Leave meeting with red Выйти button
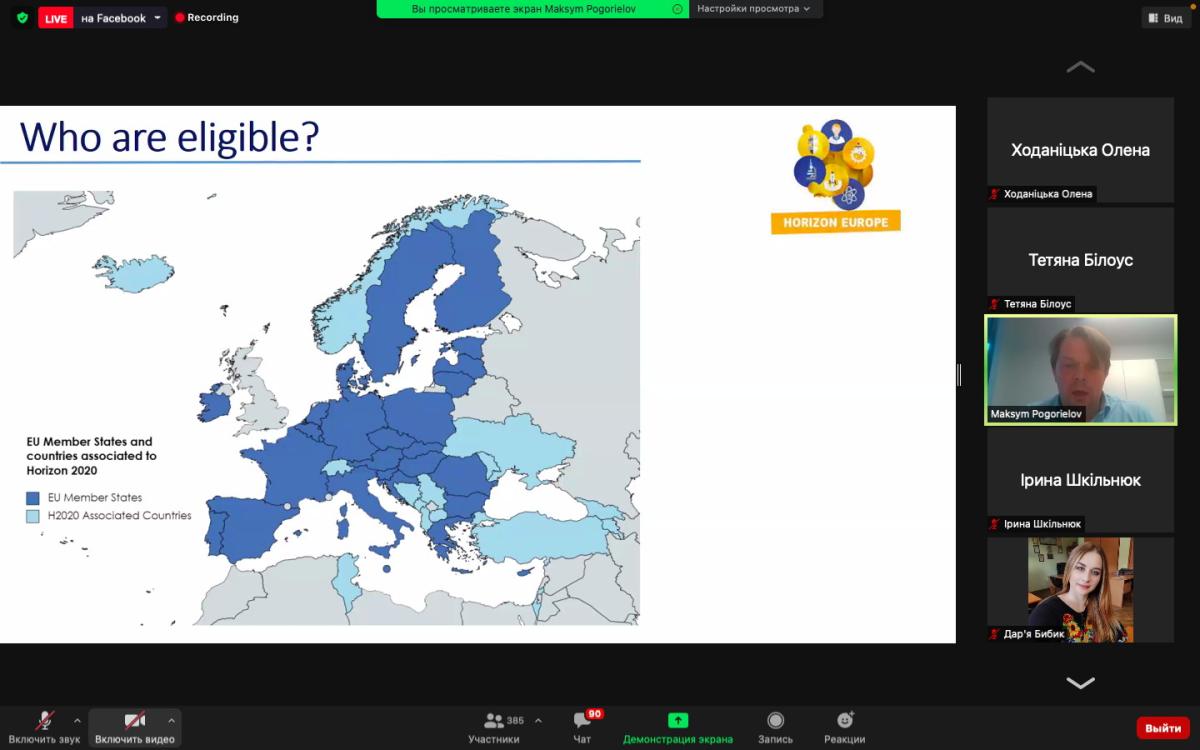 pyautogui.click(x=1163, y=728)
